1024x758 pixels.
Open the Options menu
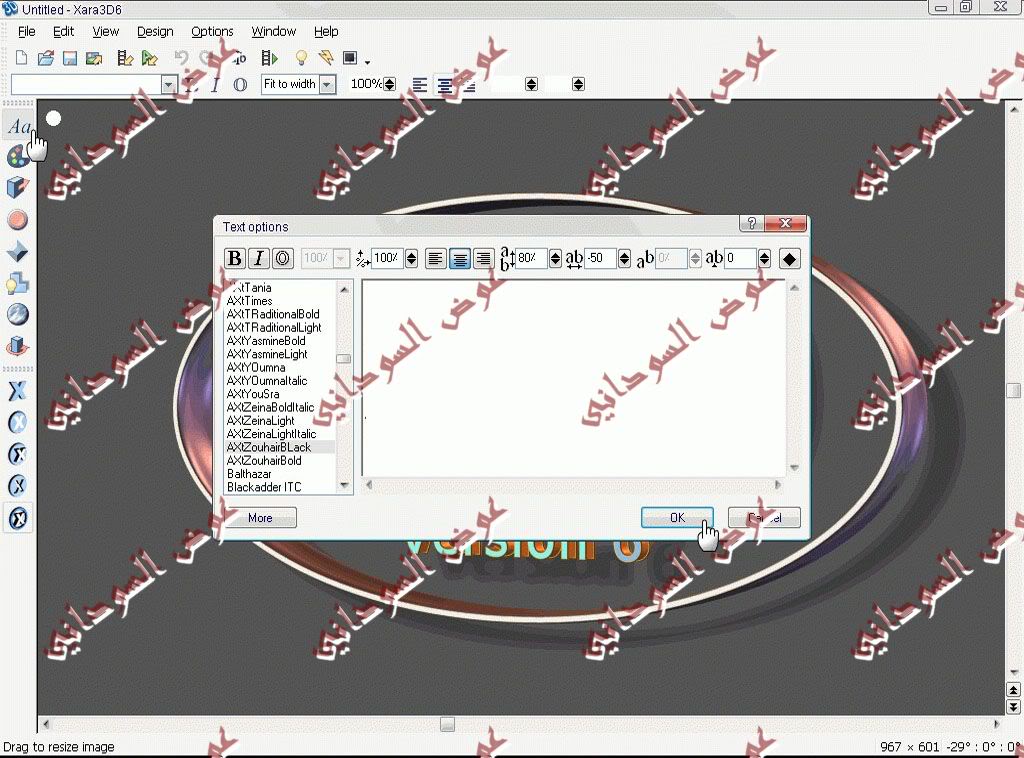pos(212,31)
